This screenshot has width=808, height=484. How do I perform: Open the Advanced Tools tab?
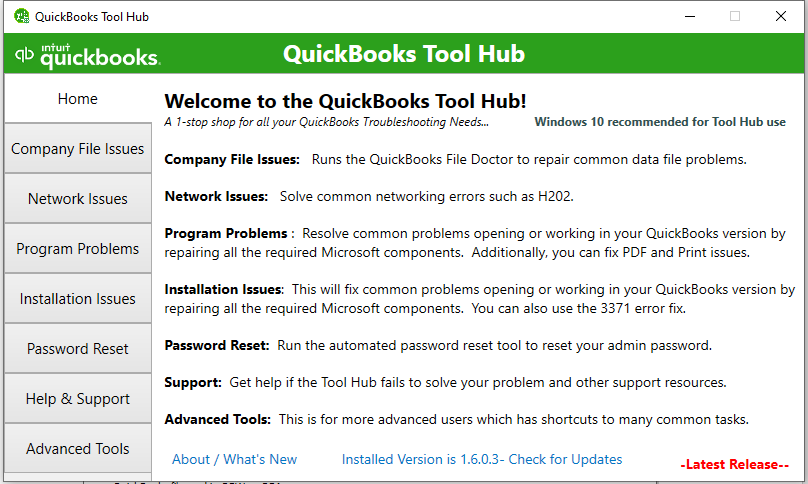tap(77, 449)
